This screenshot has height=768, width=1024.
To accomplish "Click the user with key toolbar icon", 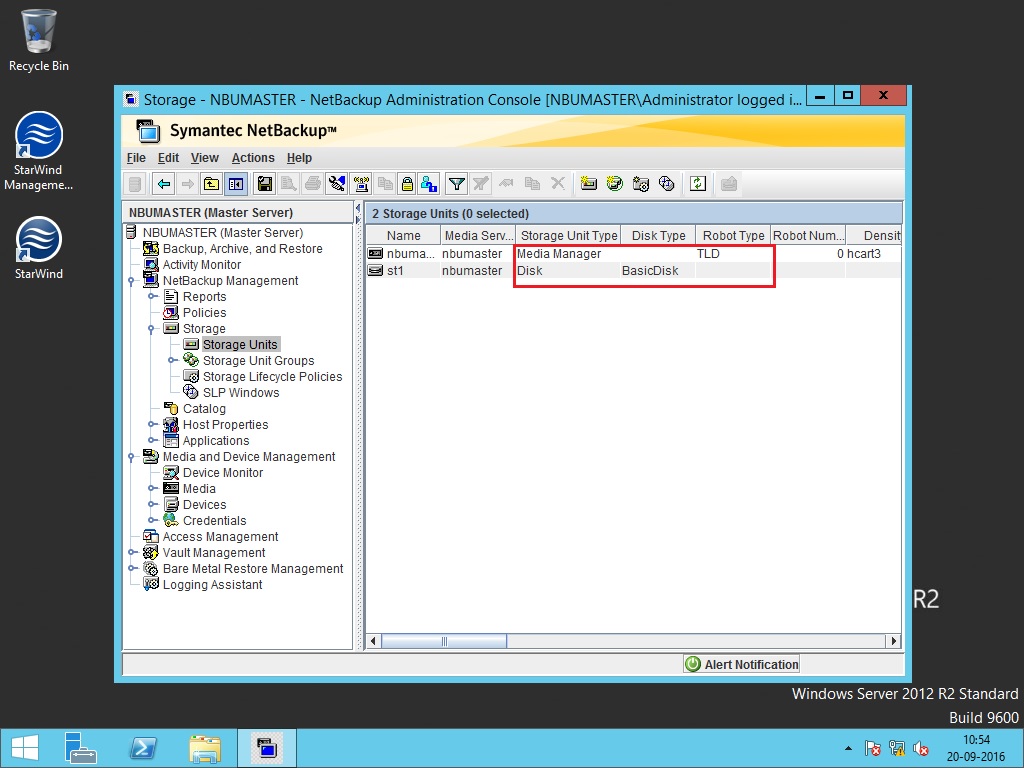I will [429, 184].
